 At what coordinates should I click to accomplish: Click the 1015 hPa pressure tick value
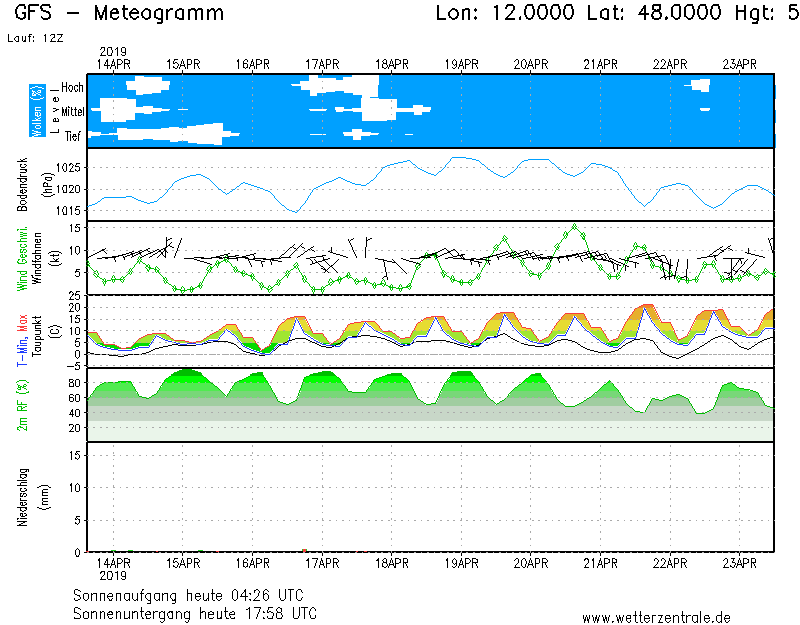tap(68, 211)
